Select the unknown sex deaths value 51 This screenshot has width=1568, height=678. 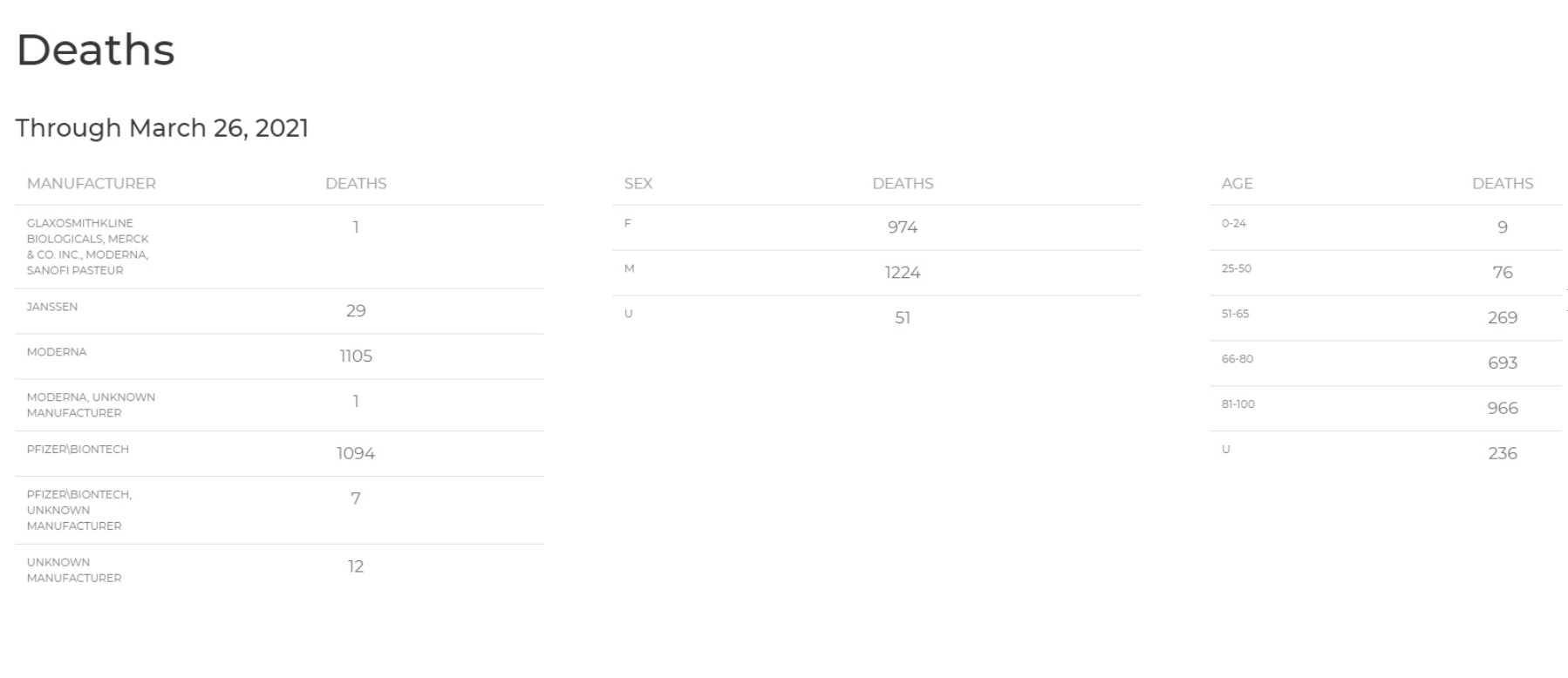coord(903,317)
